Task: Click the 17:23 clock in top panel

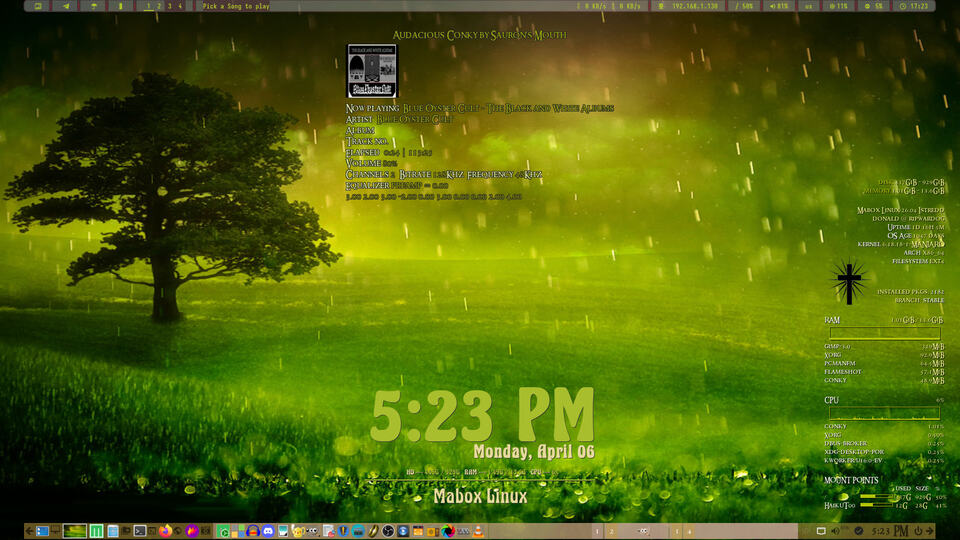Action: (x=915, y=6)
